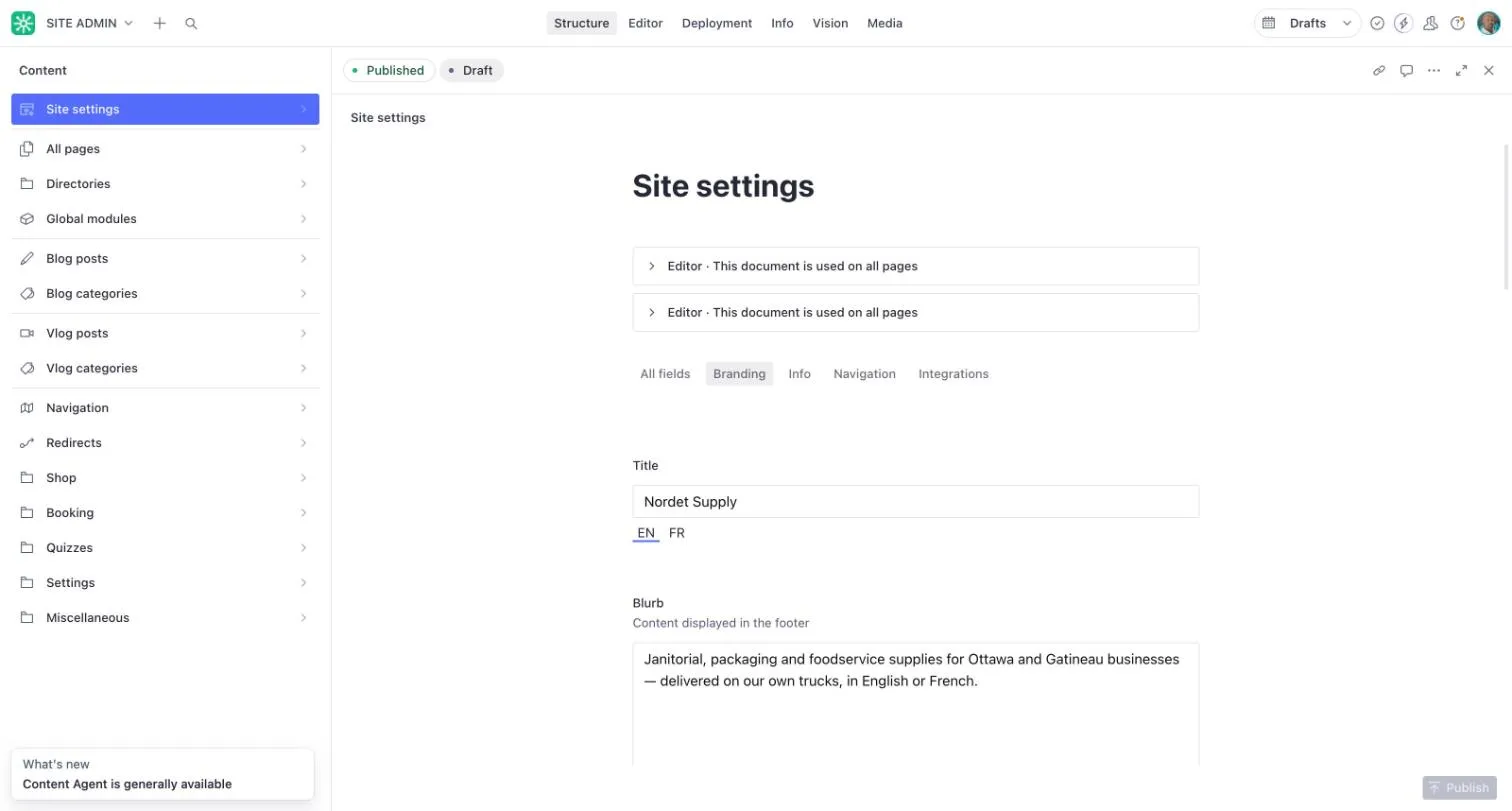Click into the Blurb text area

click(915, 704)
